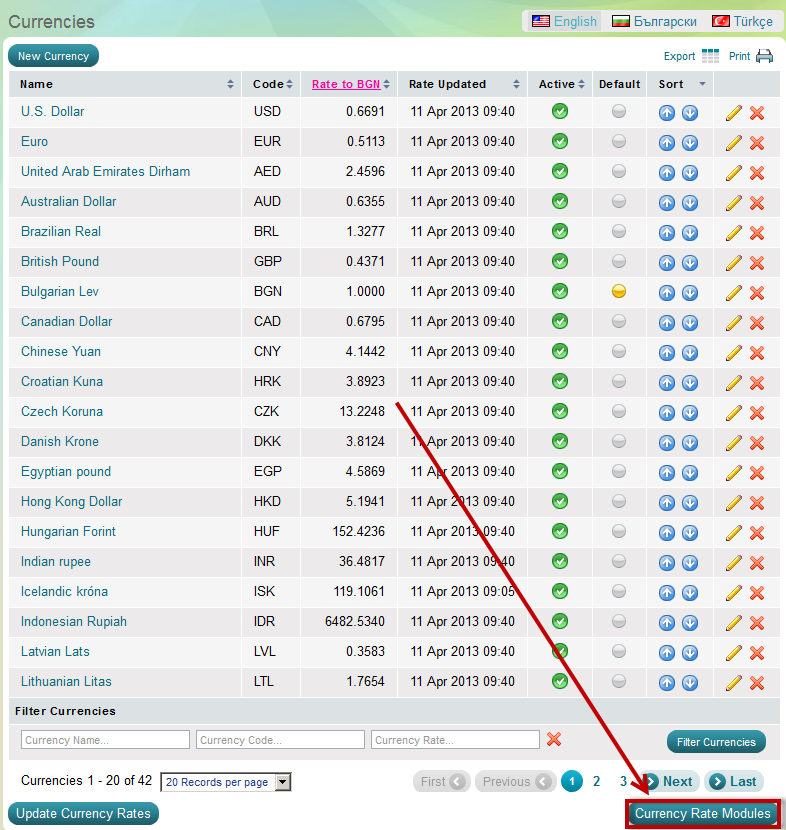
Task: Move Brazilian Real down in sort order
Action: [x=690, y=232]
